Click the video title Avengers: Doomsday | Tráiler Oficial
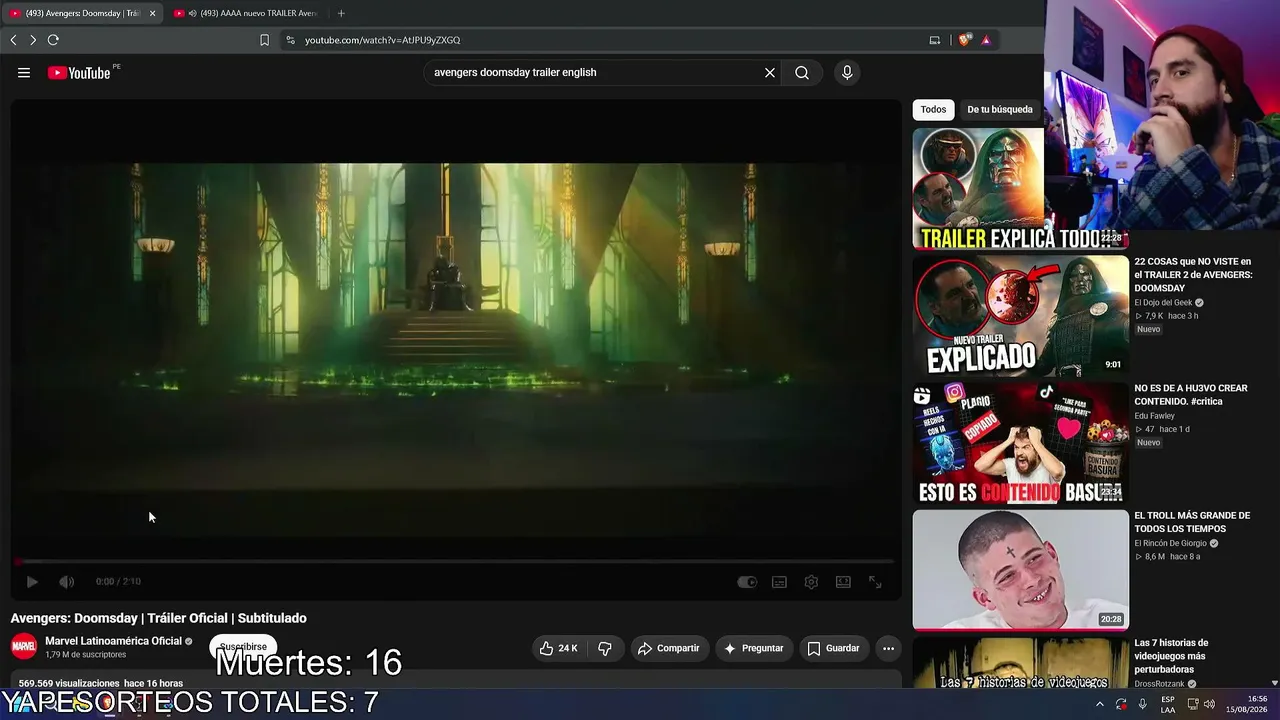Viewport: 1280px width, 720px height. [x=159, y=618]
